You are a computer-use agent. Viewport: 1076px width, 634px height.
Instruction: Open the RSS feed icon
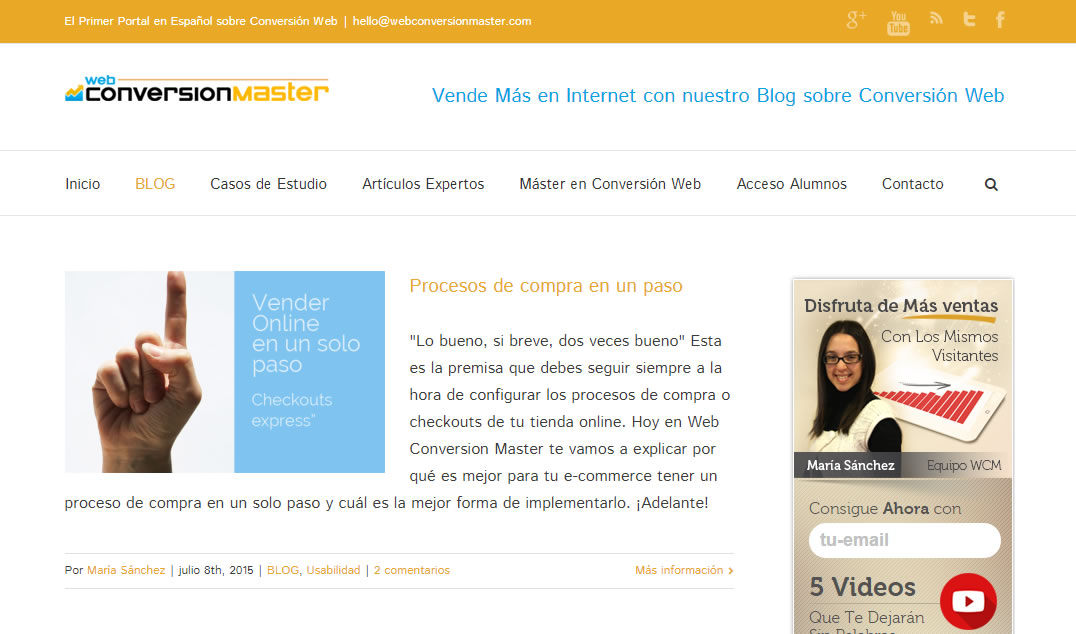coord(935,18)
